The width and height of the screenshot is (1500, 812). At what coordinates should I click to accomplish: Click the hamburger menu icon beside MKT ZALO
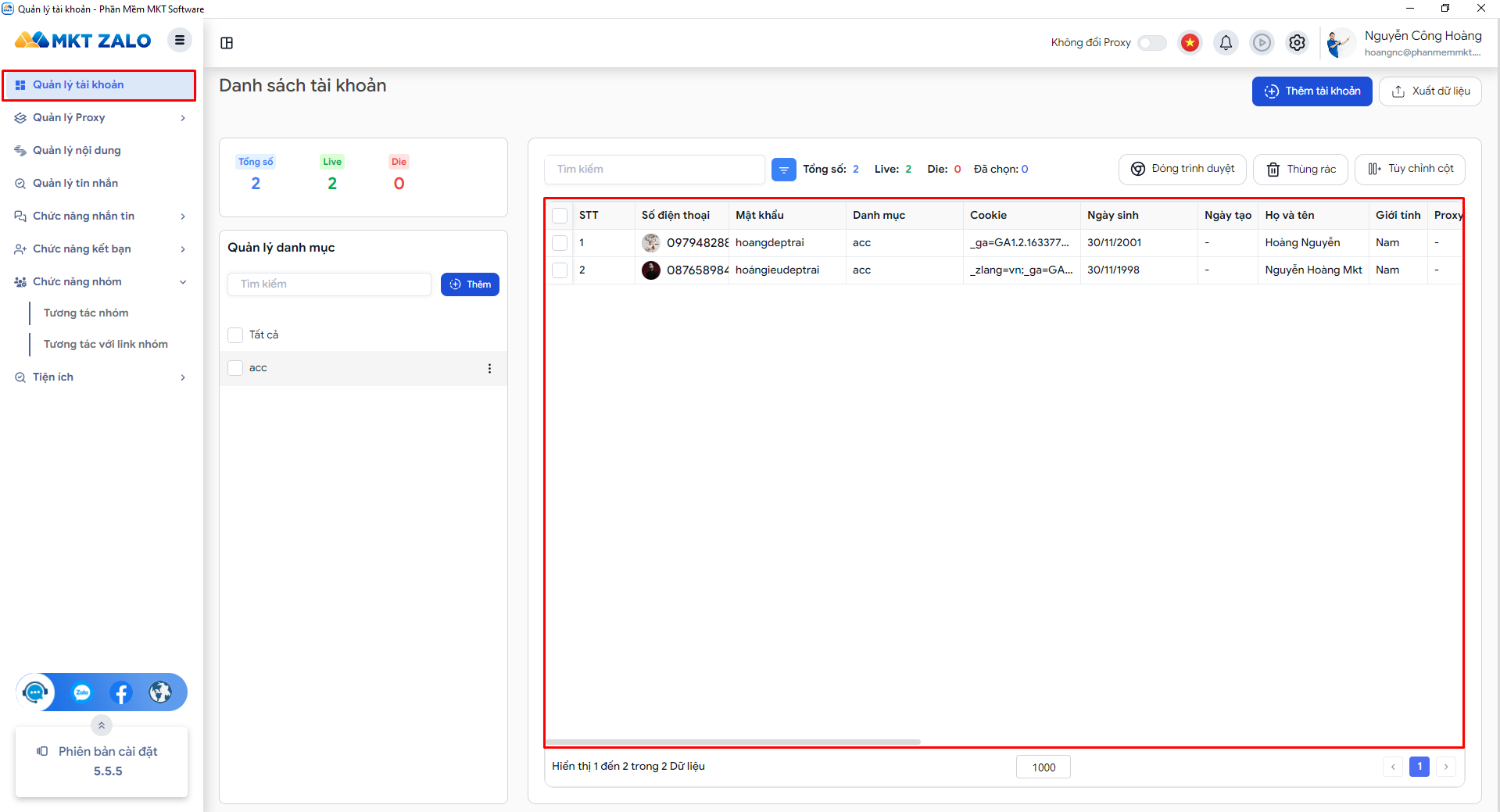coord(180,40)
